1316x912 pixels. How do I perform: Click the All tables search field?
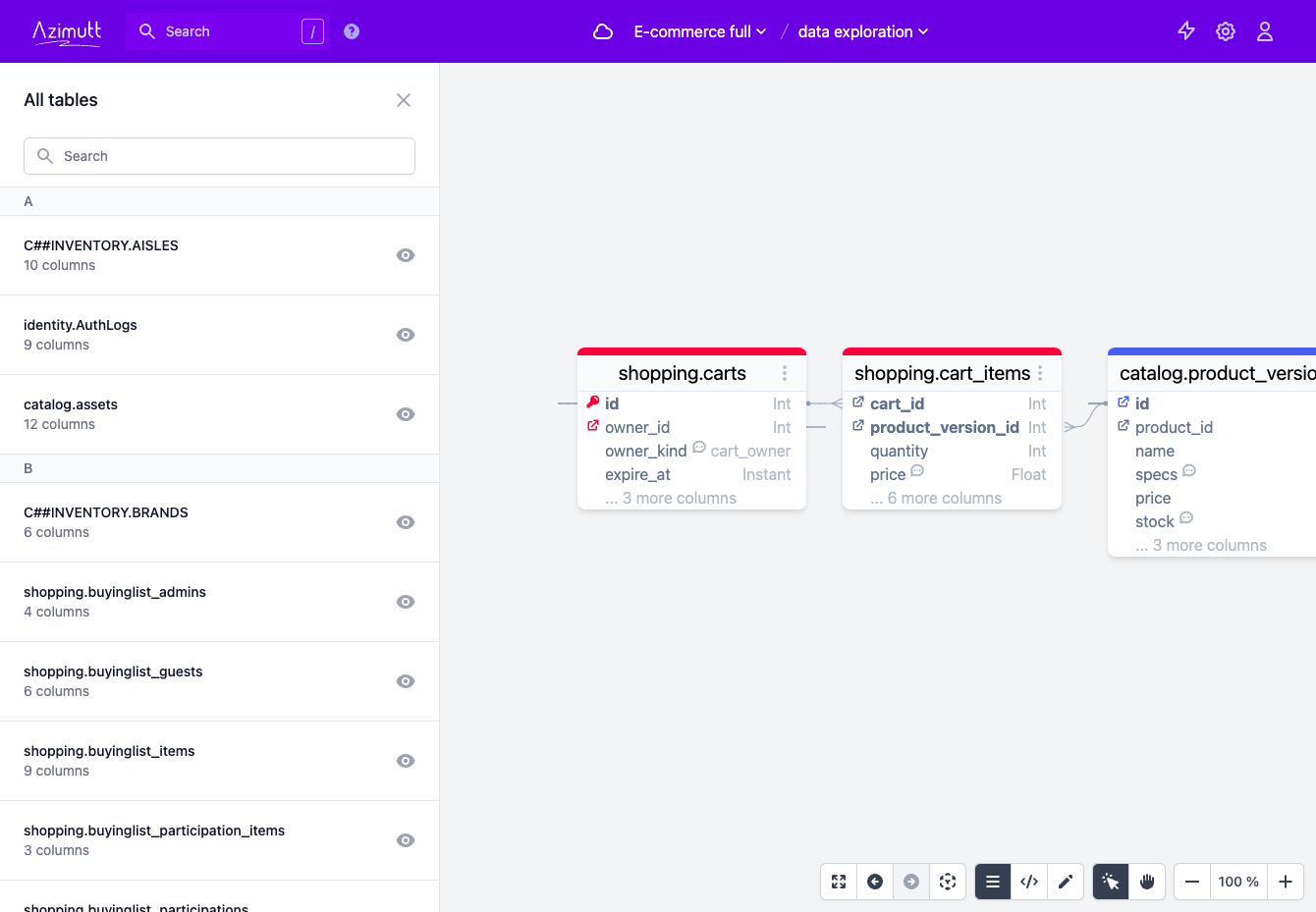tap(219, 156)
